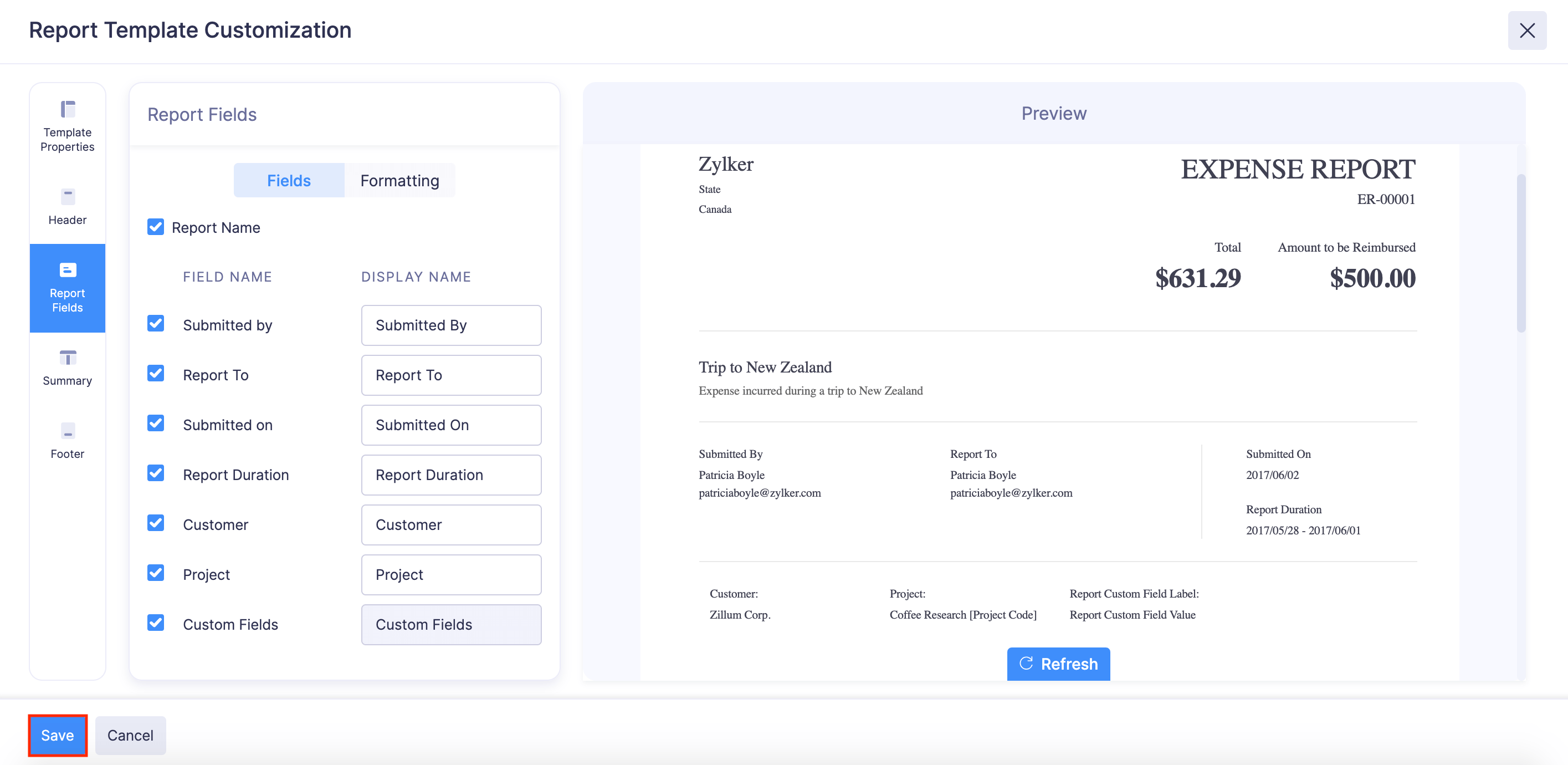Click the Report Fields sidebar icon
This screenshot has width=1568, height=765.
67,288
